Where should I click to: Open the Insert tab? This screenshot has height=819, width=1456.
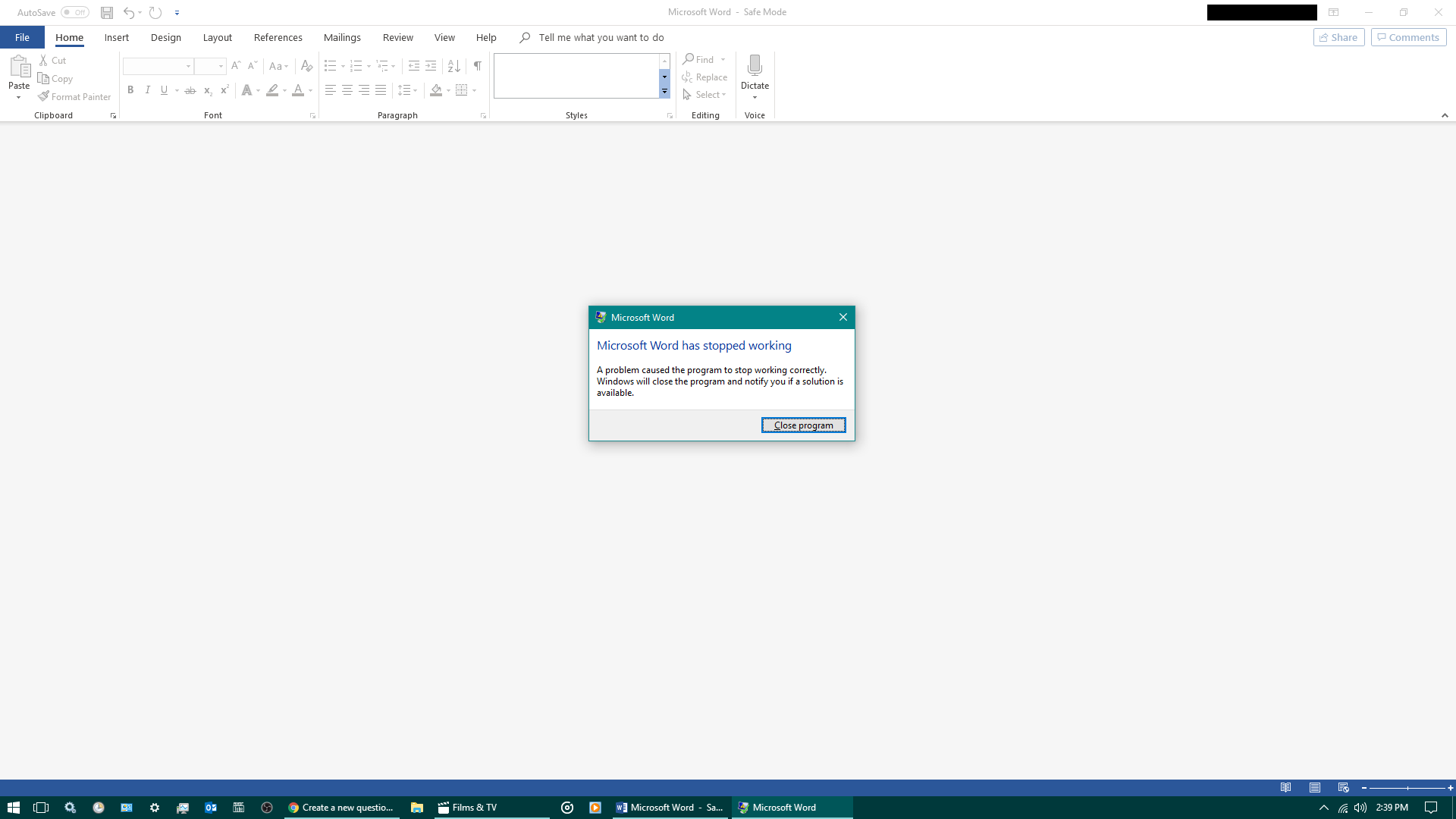(116, 37)
